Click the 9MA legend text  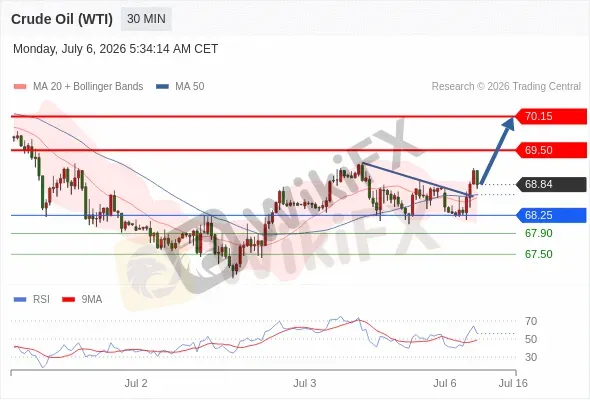[91, 300]
